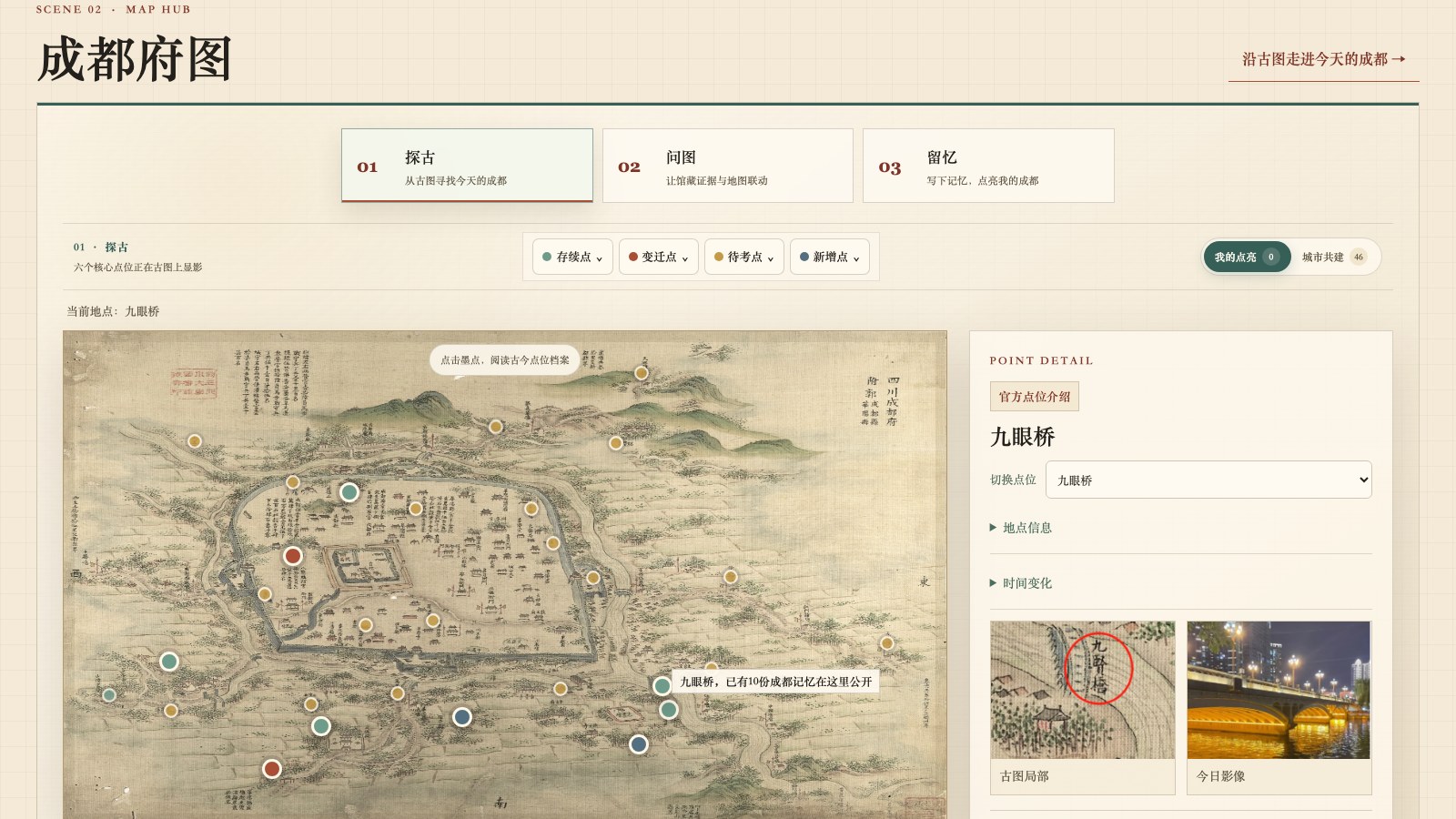This screenshot has width=1456, height=819.
Task: Click the red marker west of the inner walled compound
Action: 293,556
